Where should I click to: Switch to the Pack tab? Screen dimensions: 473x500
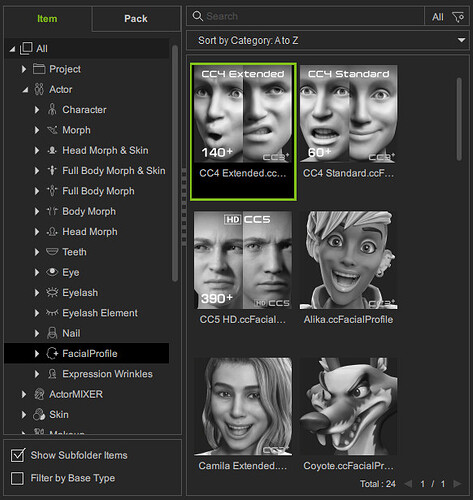click(136, 19)
